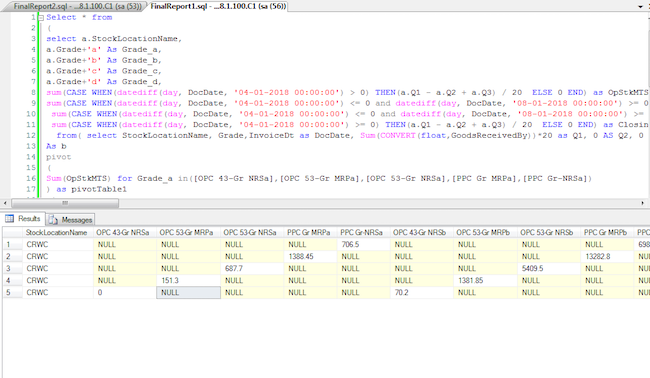Open the Messages tab
Image resolution: width=650 pixels, height=378 pixels.
[71, 219]
